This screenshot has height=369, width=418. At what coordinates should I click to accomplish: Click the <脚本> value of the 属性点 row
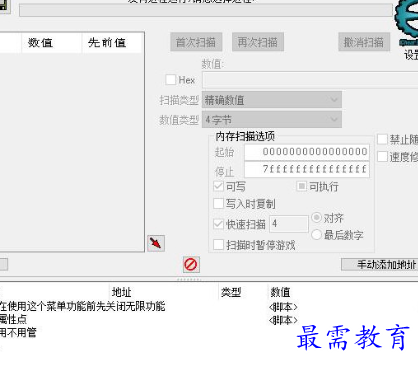(283, 320)
